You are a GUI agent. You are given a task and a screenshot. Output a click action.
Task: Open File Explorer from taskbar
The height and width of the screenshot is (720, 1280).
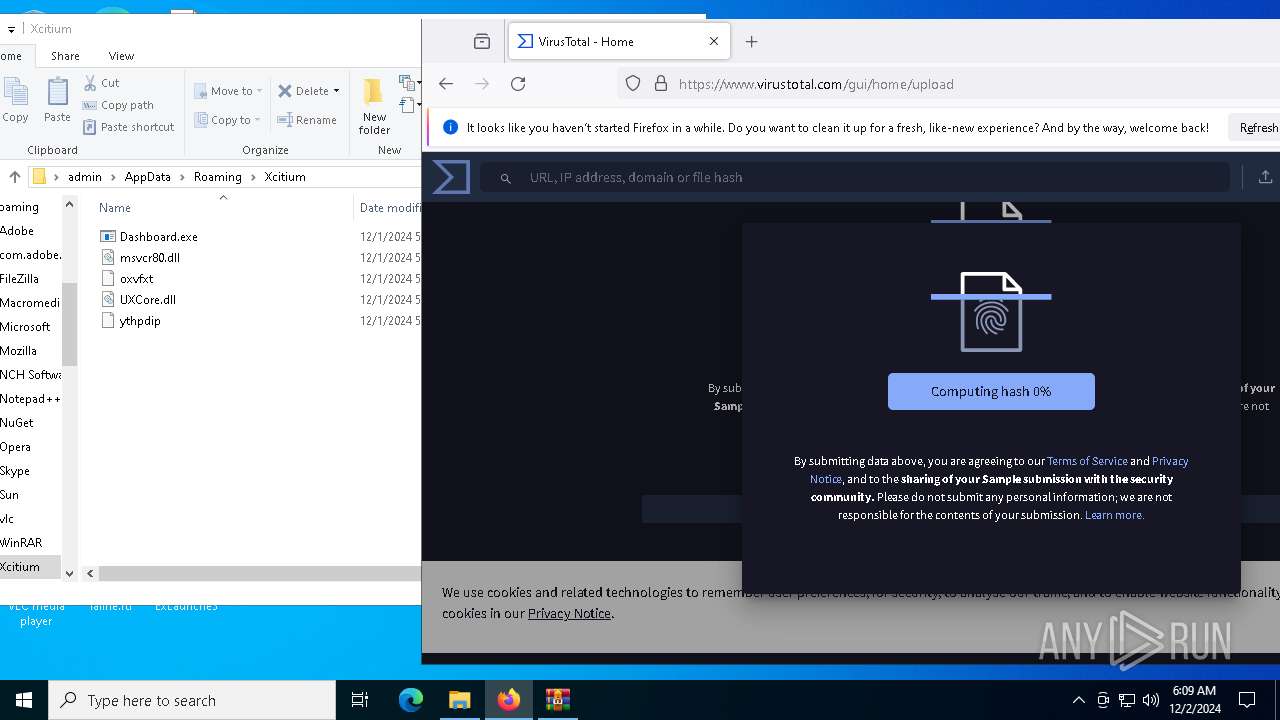[459, 700]
